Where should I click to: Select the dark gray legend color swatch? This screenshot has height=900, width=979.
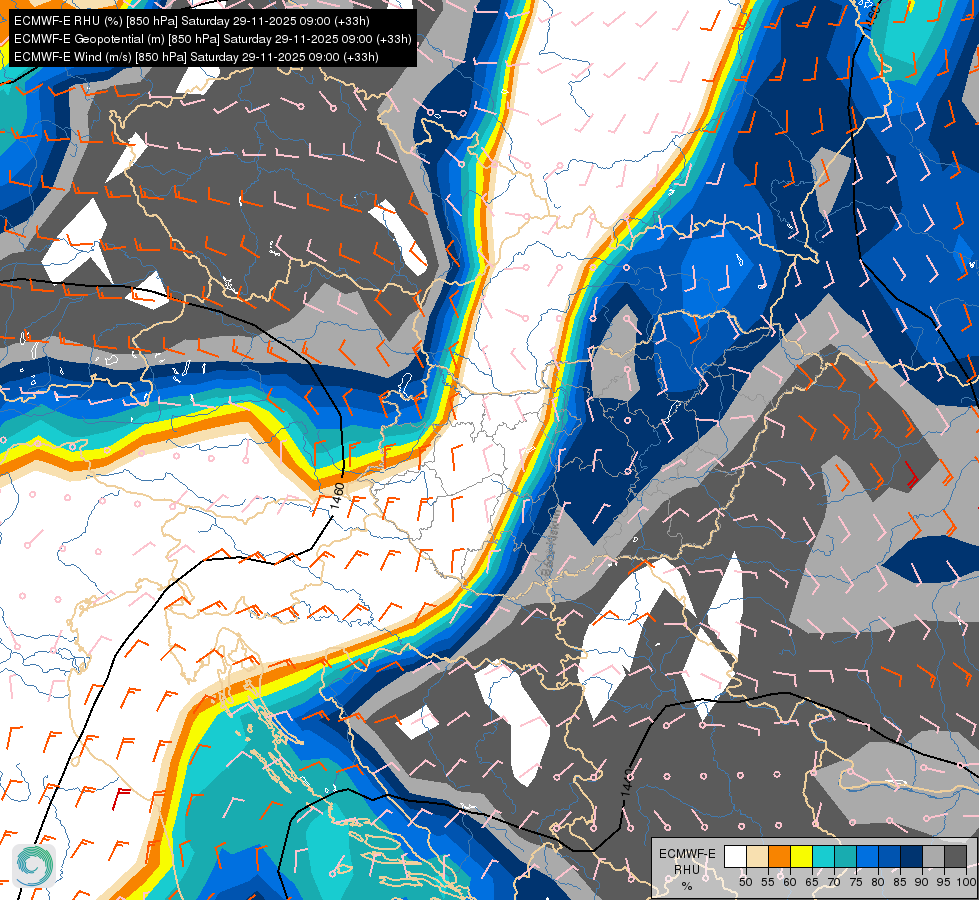click(955, 856)
